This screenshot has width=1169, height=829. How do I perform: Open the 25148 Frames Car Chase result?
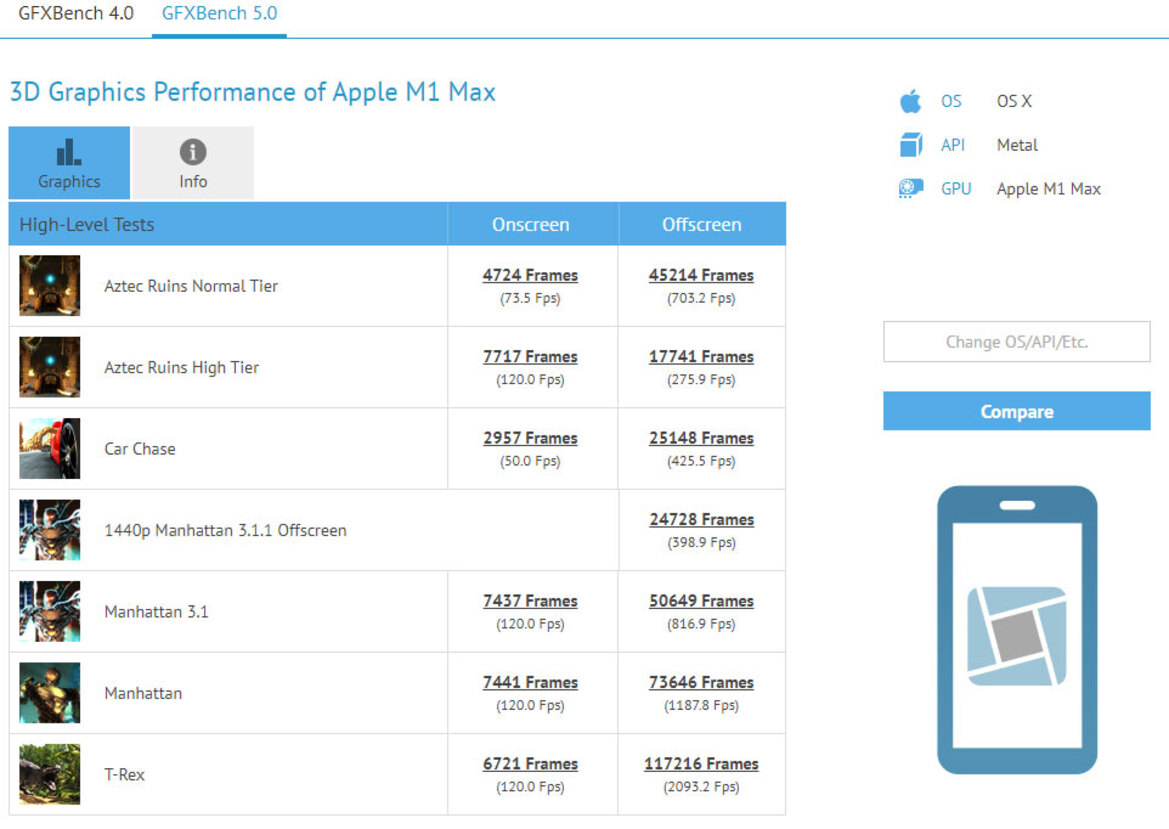click(701, 438)
